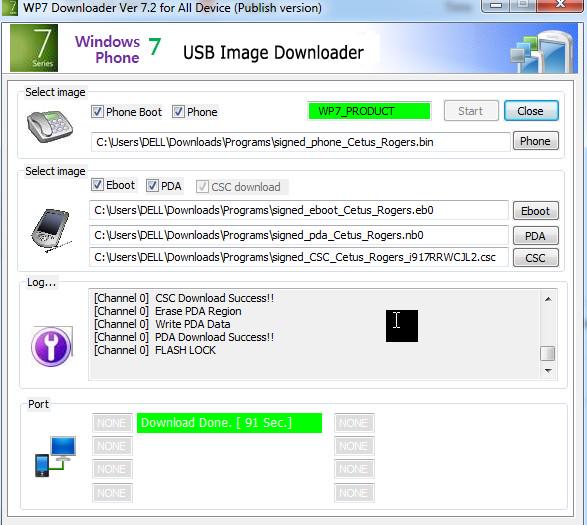Toggle the Phone Boot checkbox
This screenshot has height=525, width=587.
click(97, 112)
